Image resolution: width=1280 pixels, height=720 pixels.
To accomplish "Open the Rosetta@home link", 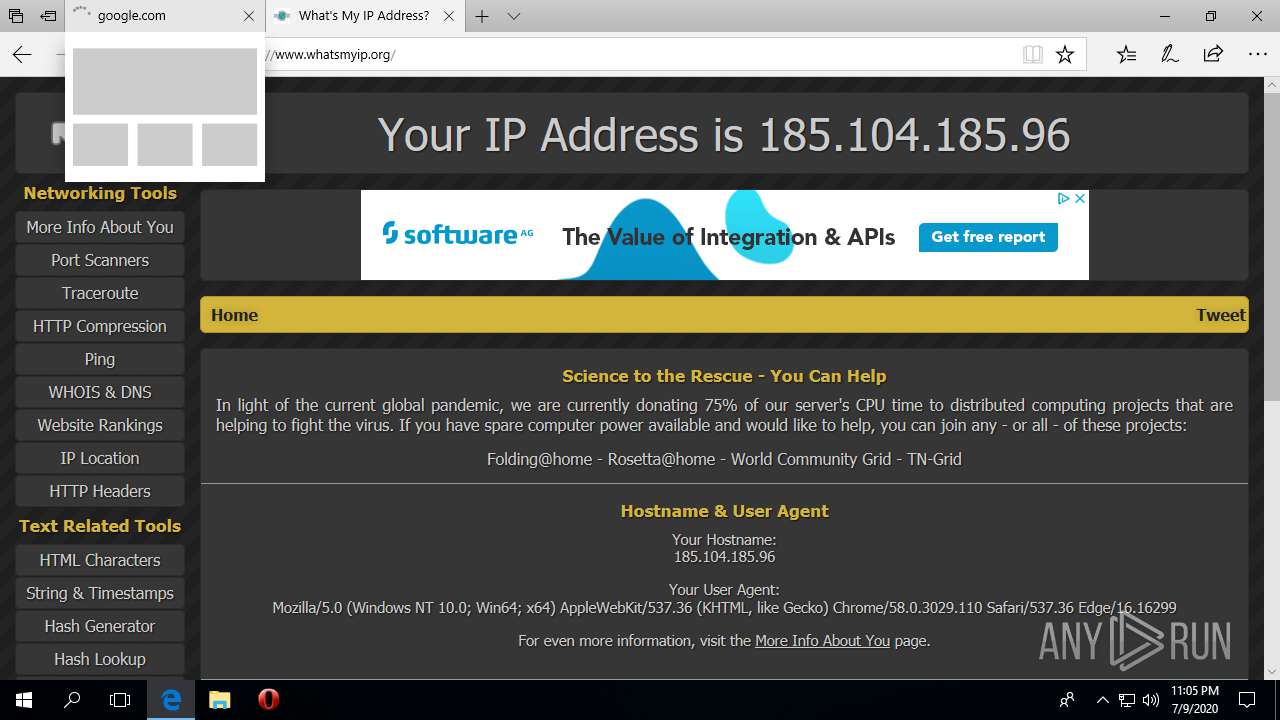I will (661, 459).
